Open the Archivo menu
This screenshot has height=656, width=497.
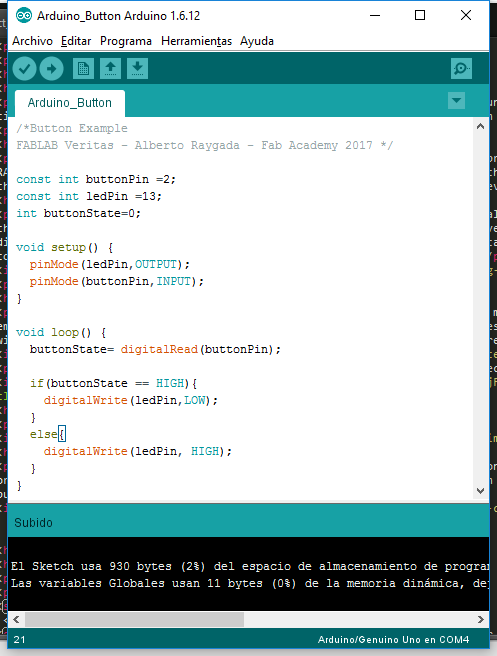click(x=32, y=41)
